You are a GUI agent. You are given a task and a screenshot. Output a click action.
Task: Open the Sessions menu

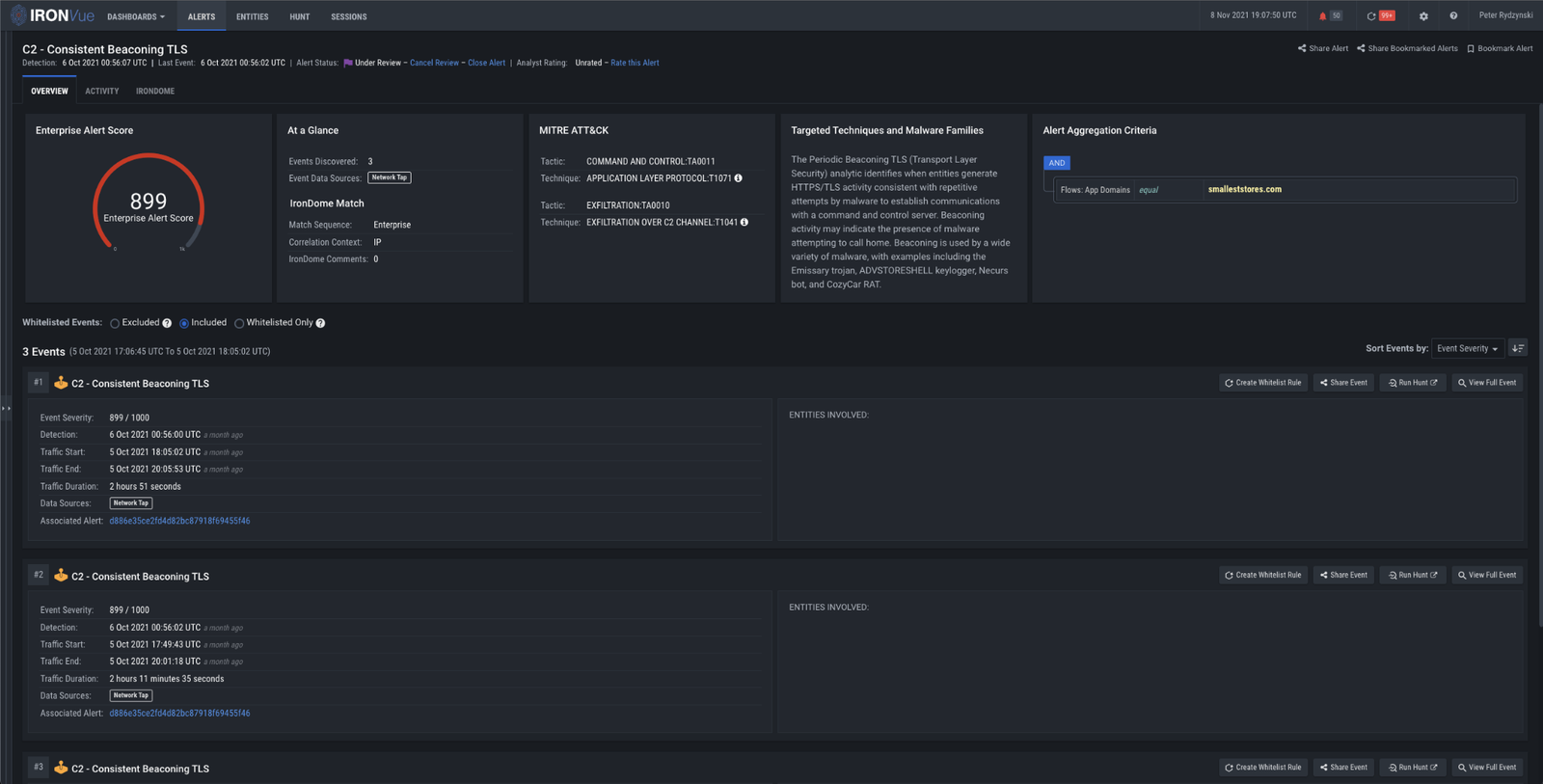[x=349, y=16]
